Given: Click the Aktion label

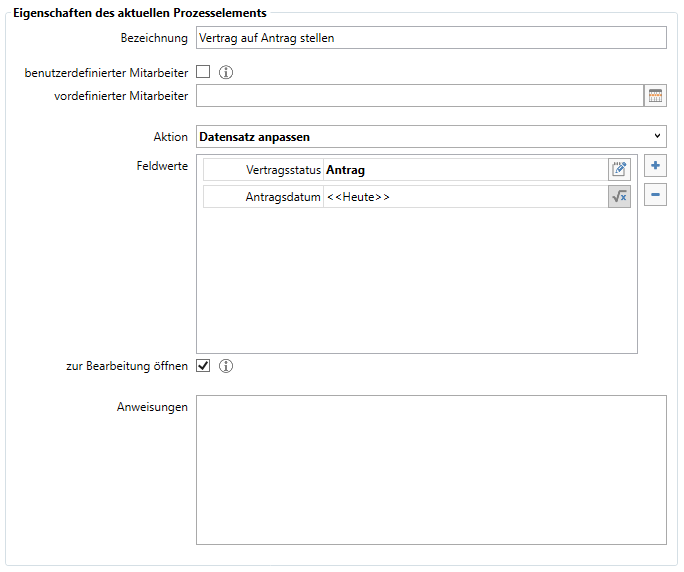Looking at the screenshot, I should pyautogui.click(x=171, y=137).
